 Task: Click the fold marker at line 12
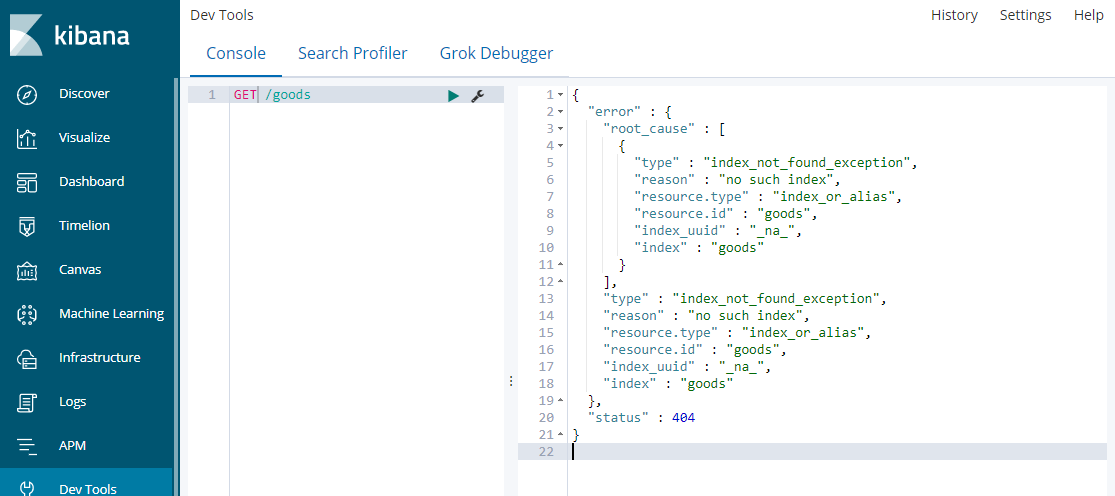pyautogui.click(x=560, y=281)
